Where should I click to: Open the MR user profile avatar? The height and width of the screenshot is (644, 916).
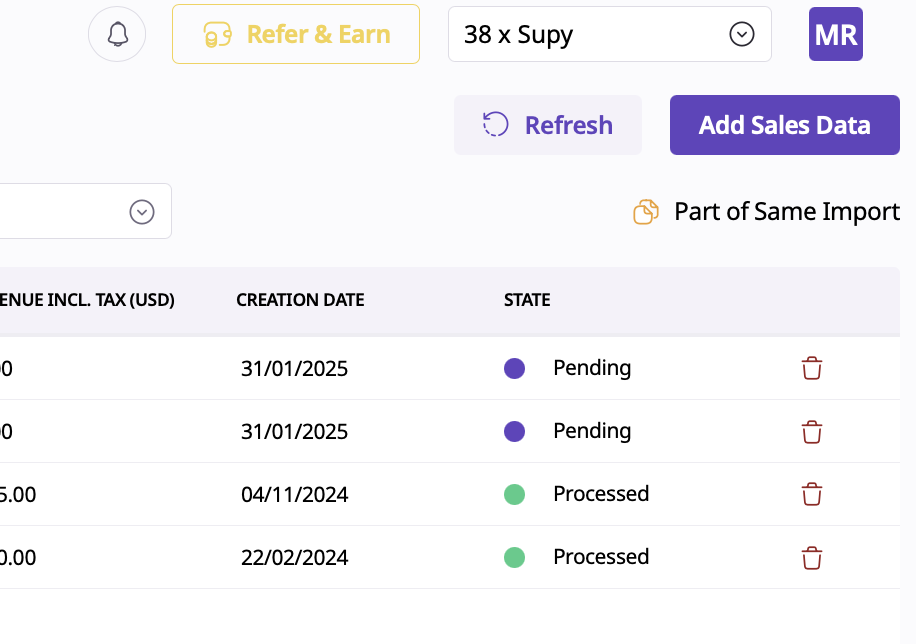pyautogui.click(x=835, y=35)
